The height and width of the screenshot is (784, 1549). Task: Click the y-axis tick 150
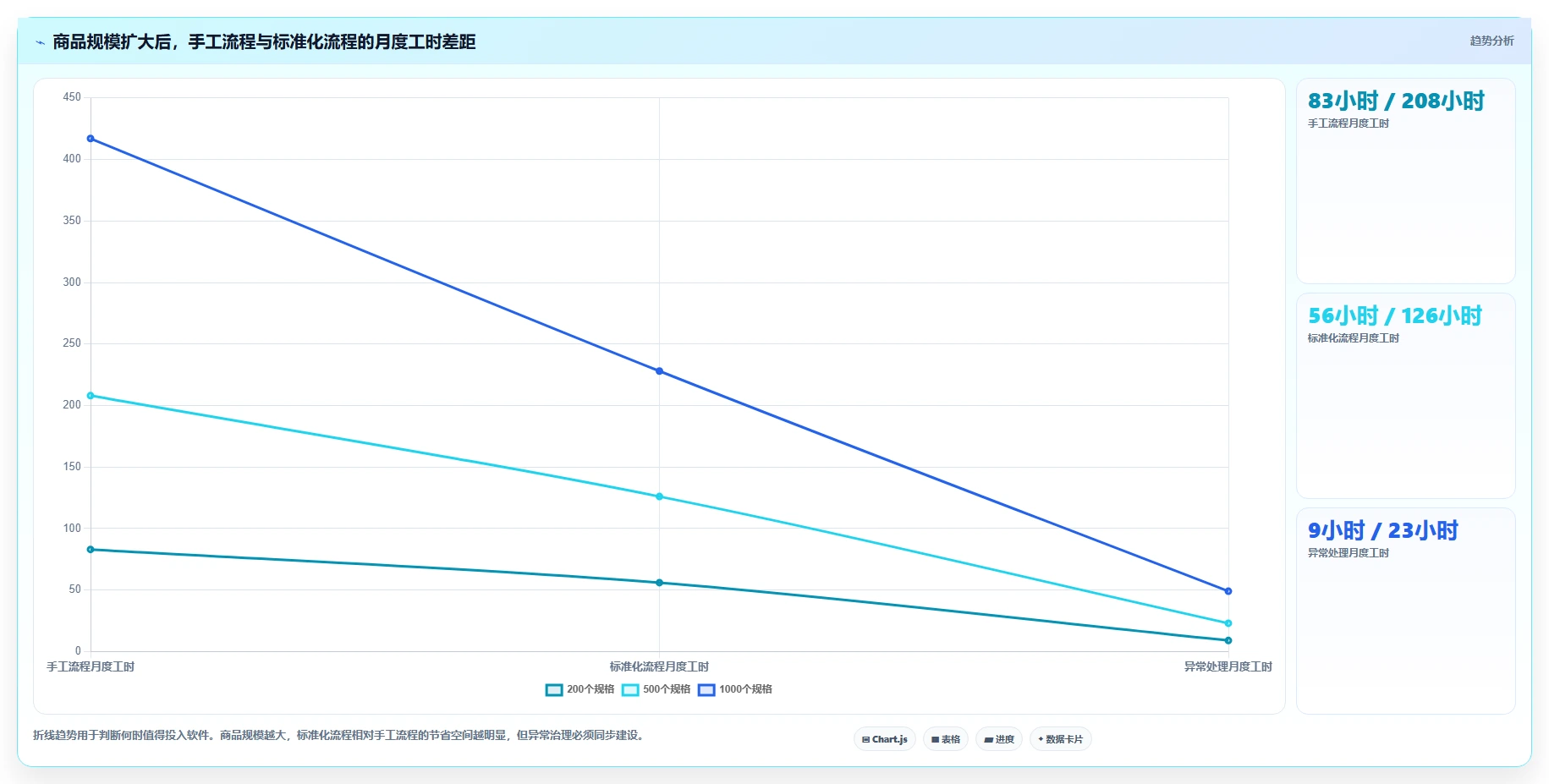tap(72, 467)
